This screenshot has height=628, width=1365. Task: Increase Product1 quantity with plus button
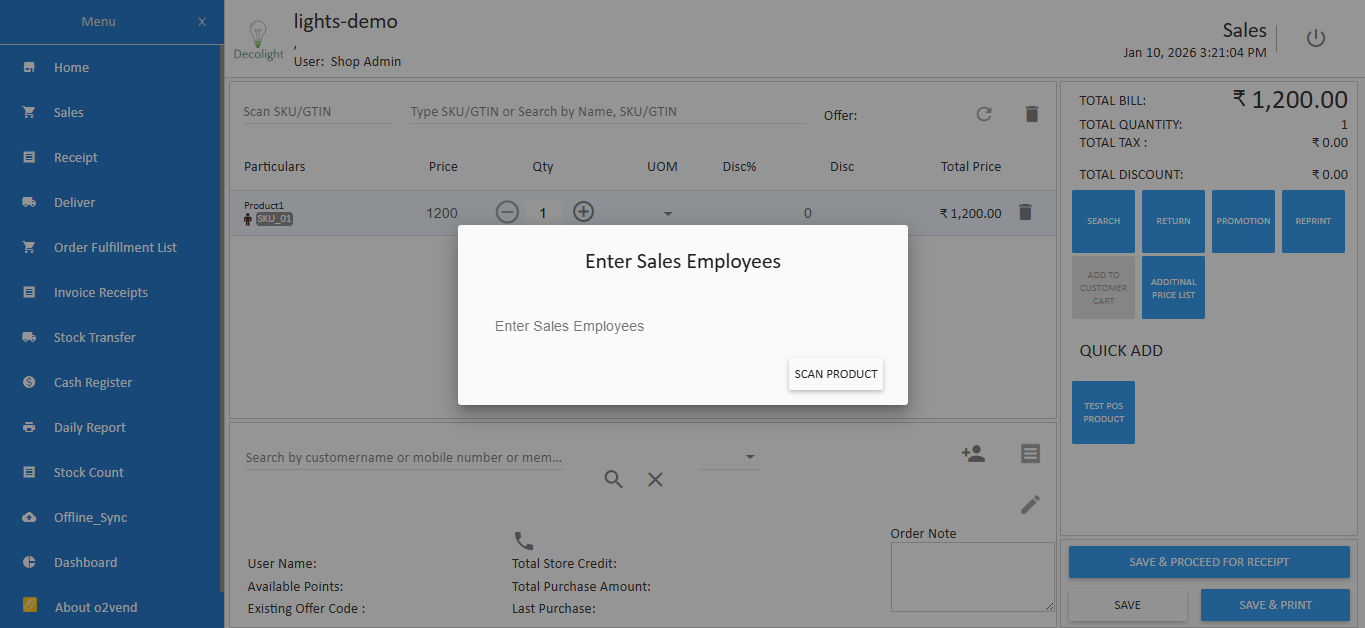pyautogui.click(x=583, y=212)
